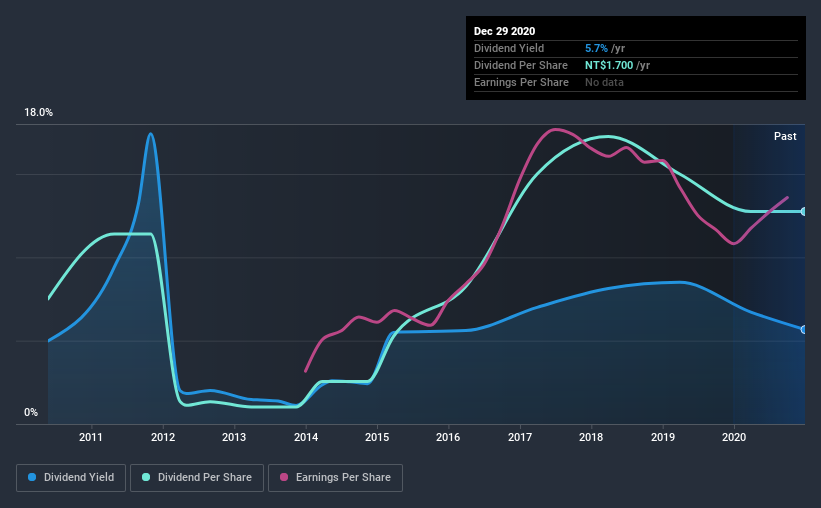Click the 18.0% y-axis label

click(38, 113)
